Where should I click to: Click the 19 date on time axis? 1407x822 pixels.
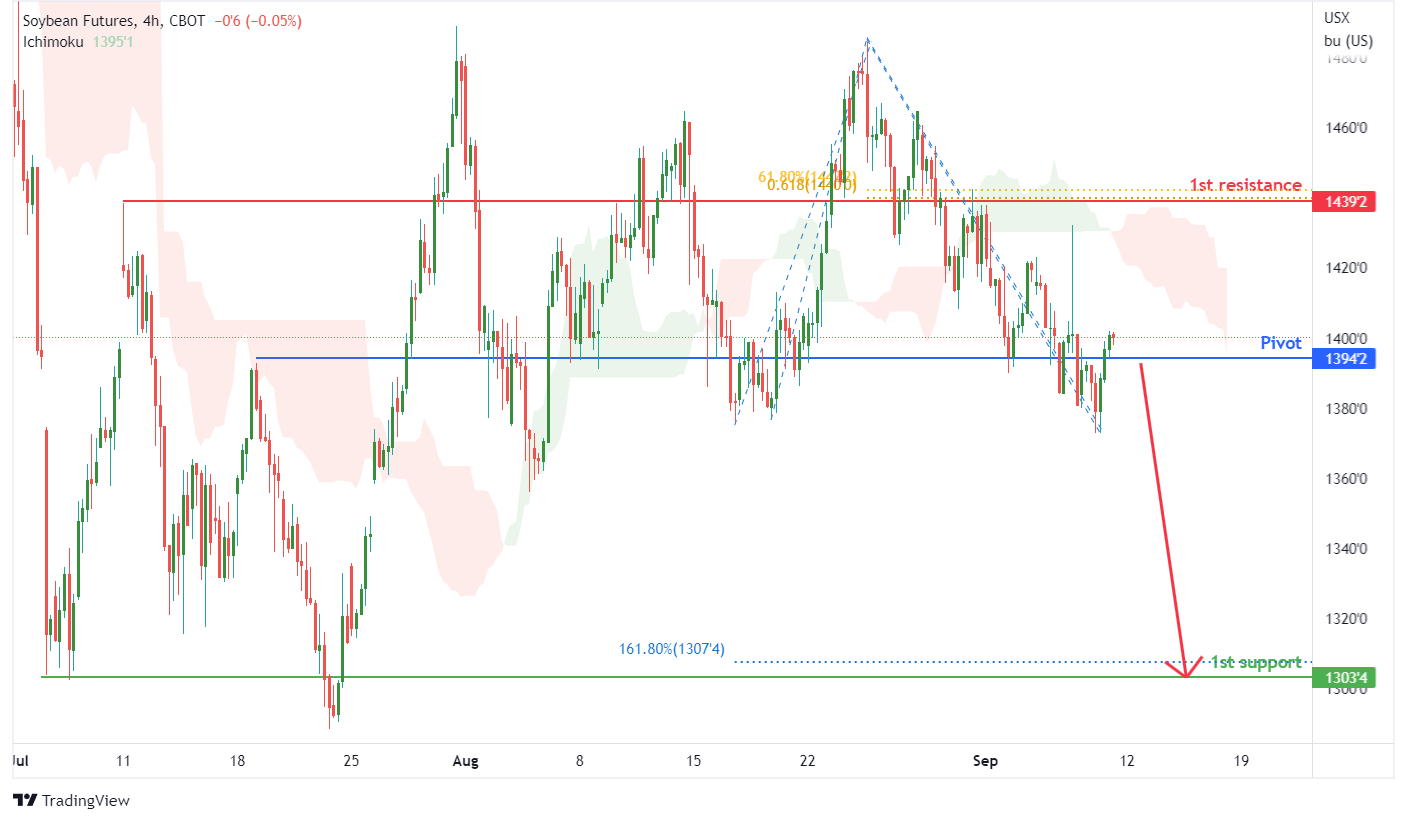pyautogui.click(x=1241, y=761)
